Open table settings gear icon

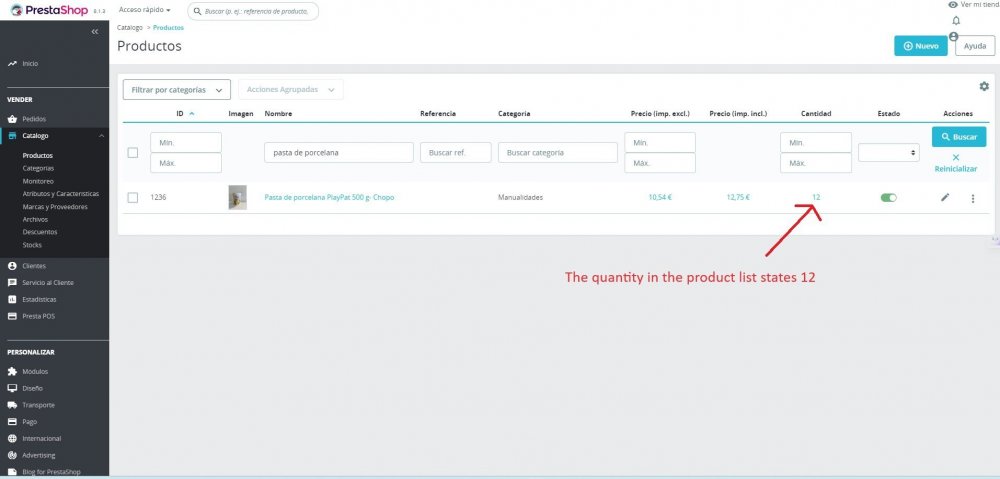pyautogui.click(x=984, y=86)
